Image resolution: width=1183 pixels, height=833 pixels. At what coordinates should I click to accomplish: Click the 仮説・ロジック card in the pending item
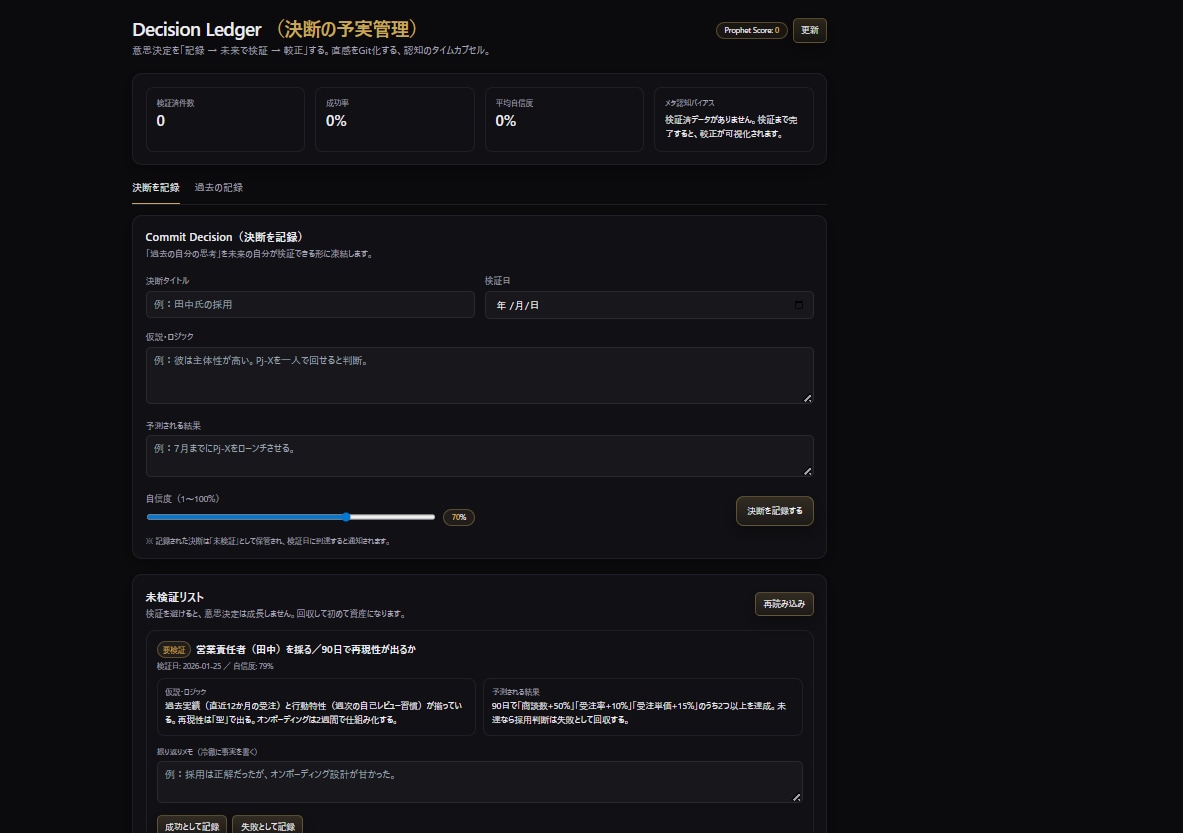(x=316, y=707)
